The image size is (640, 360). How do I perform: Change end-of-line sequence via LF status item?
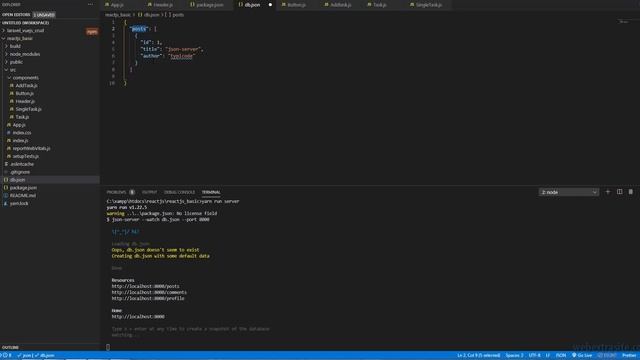coord(548,356)
